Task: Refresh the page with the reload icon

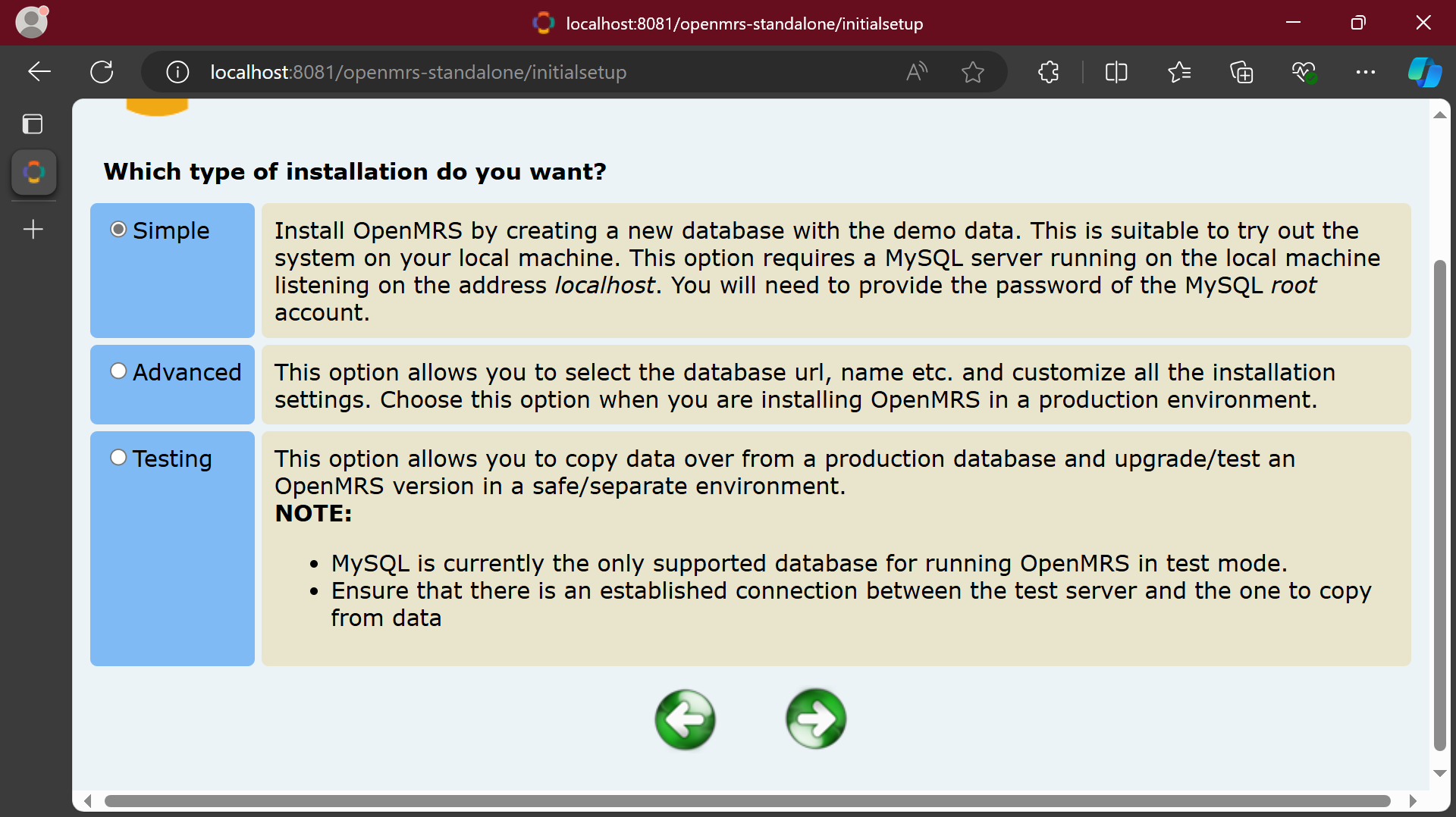Action: (102, 72)
